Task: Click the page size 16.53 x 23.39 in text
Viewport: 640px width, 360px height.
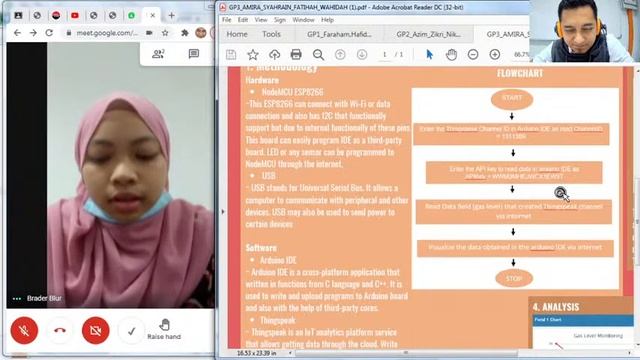Action: tap(257, 353)
